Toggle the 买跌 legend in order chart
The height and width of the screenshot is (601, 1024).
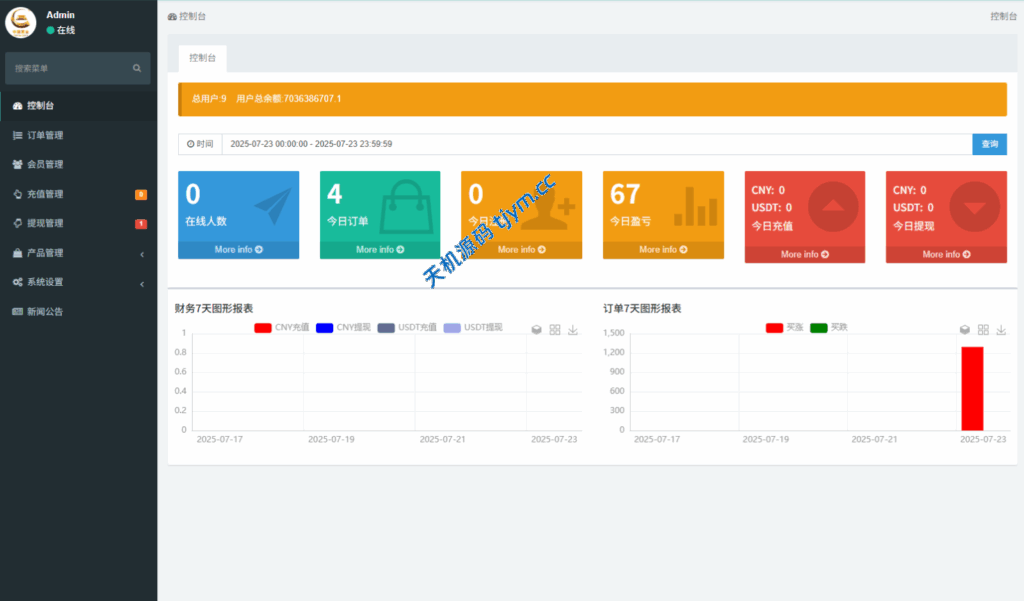tap(829, 327)
